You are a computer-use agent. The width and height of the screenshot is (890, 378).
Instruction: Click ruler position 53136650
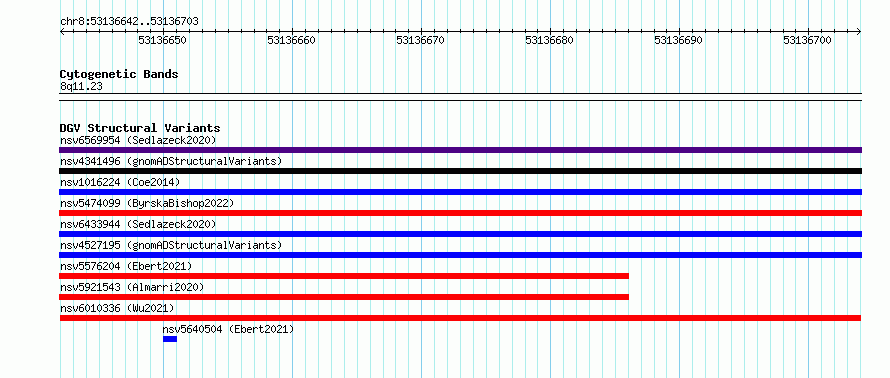(162, 40)
